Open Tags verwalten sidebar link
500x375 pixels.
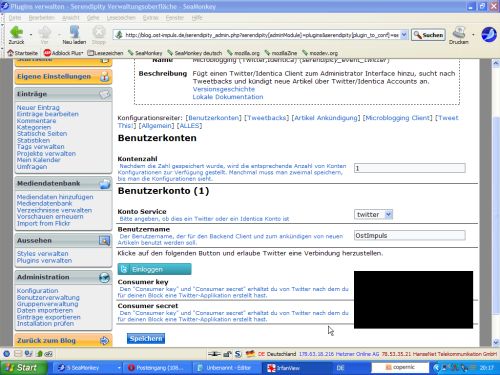[40, 147]
